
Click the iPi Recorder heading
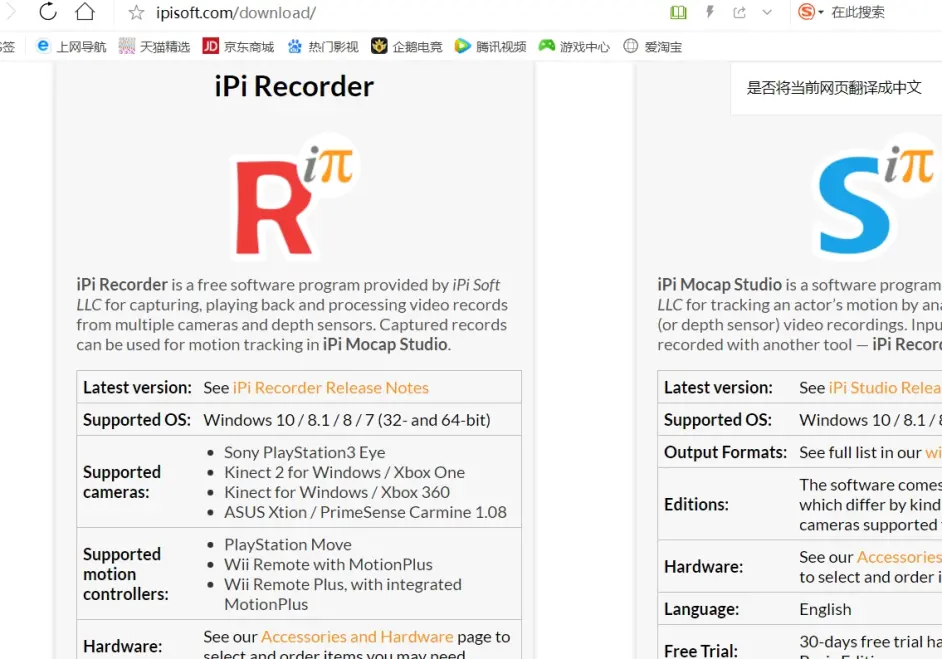click(294, 87)
